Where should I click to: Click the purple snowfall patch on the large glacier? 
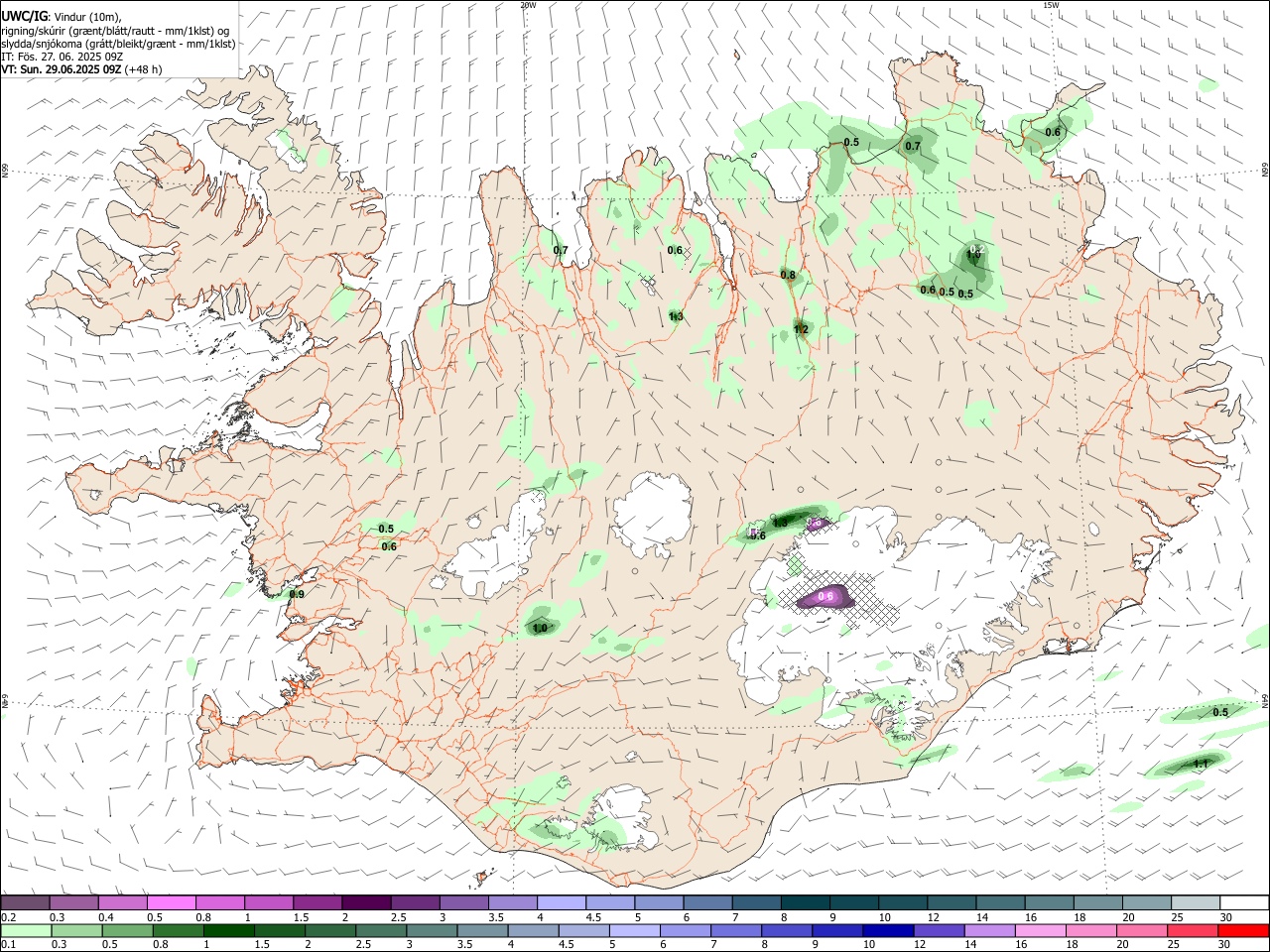(x=825, y=596)
